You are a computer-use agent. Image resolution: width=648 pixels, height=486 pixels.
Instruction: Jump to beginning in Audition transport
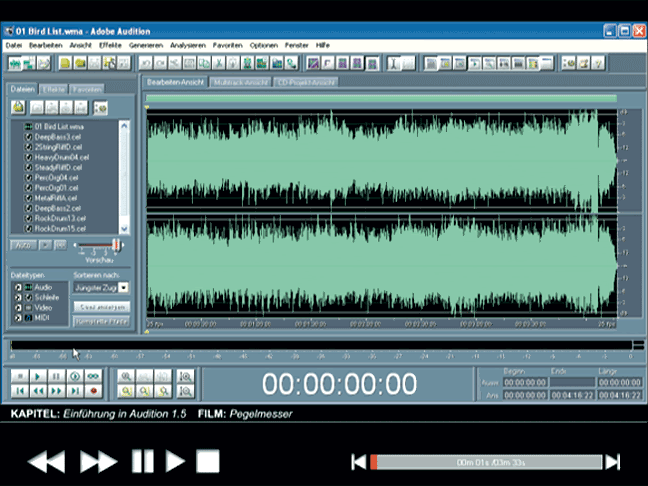[x=20, y=391]
